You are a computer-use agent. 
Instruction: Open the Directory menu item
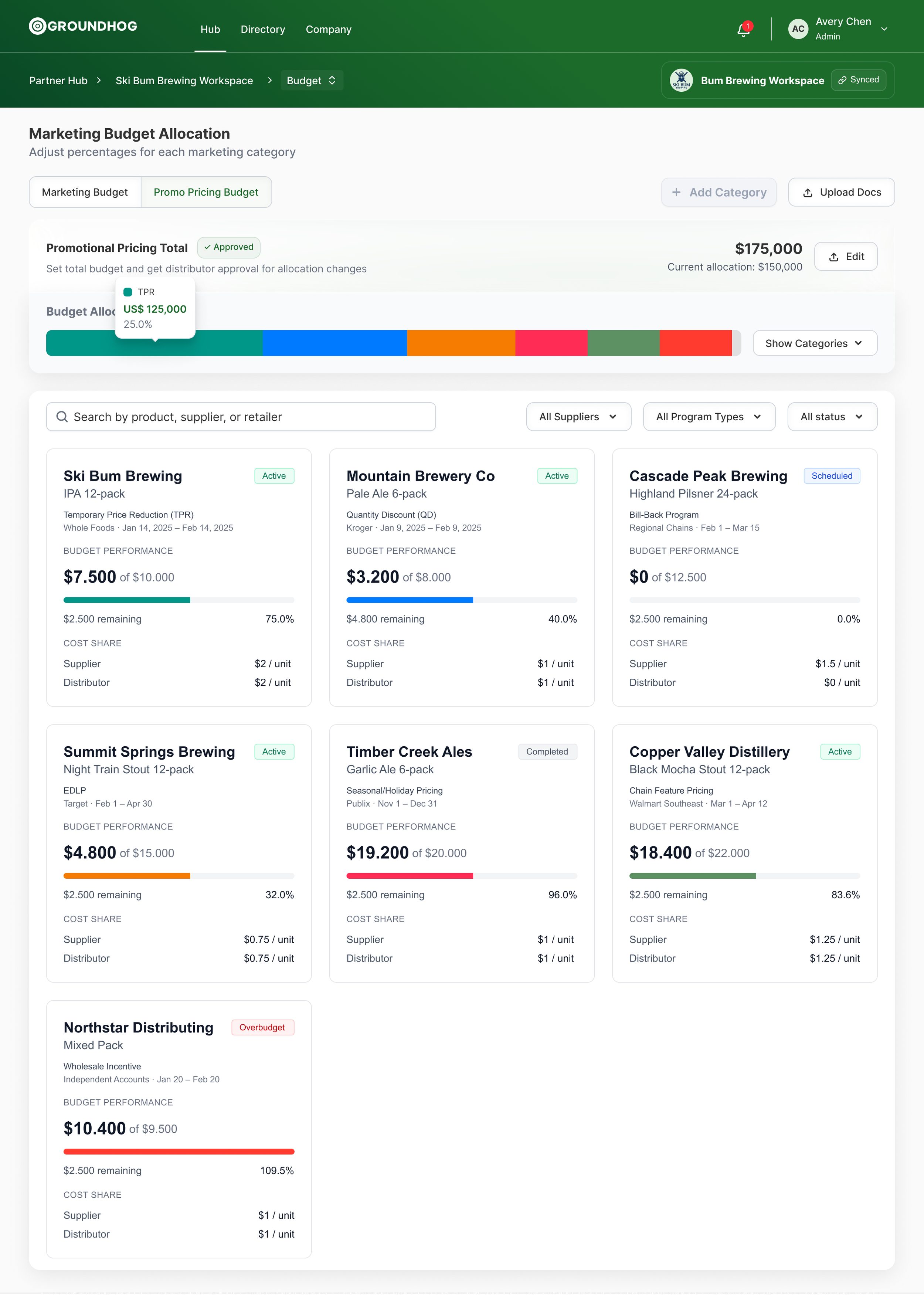pos(263,30)
